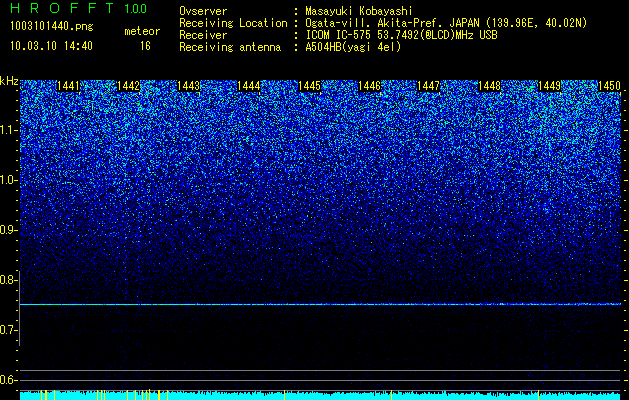Click the 1445 time marker
The image size is (629, 400).
click(309, 86)
